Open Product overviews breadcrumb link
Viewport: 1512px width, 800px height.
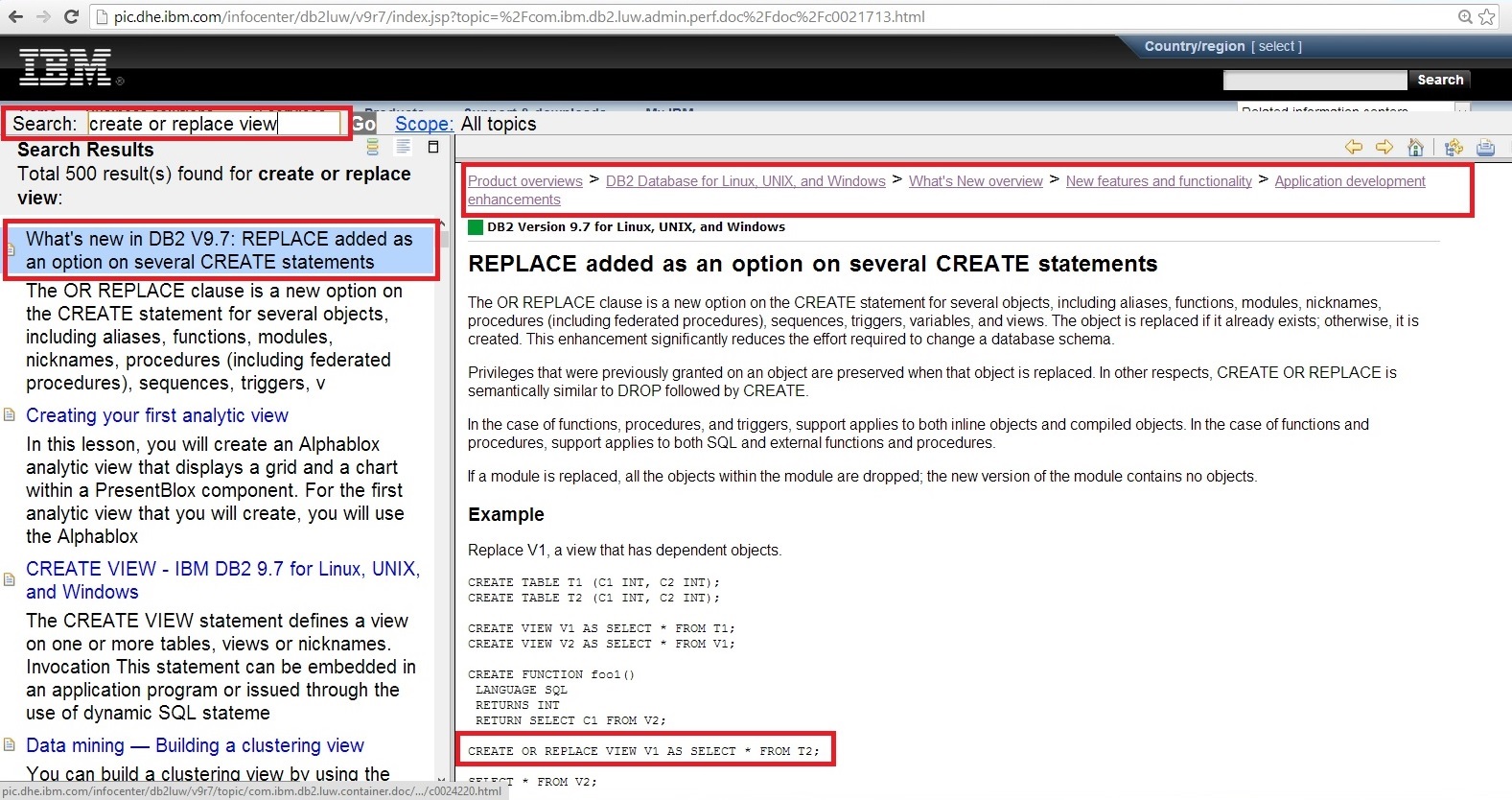525,181
